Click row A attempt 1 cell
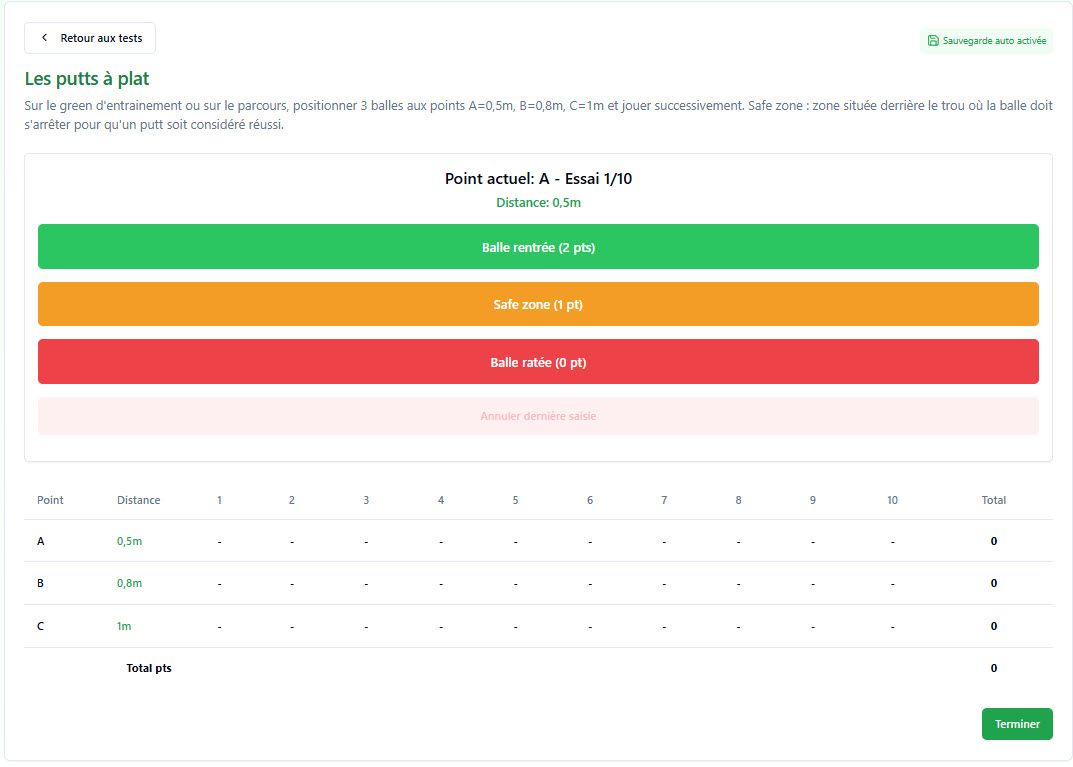 219,542
